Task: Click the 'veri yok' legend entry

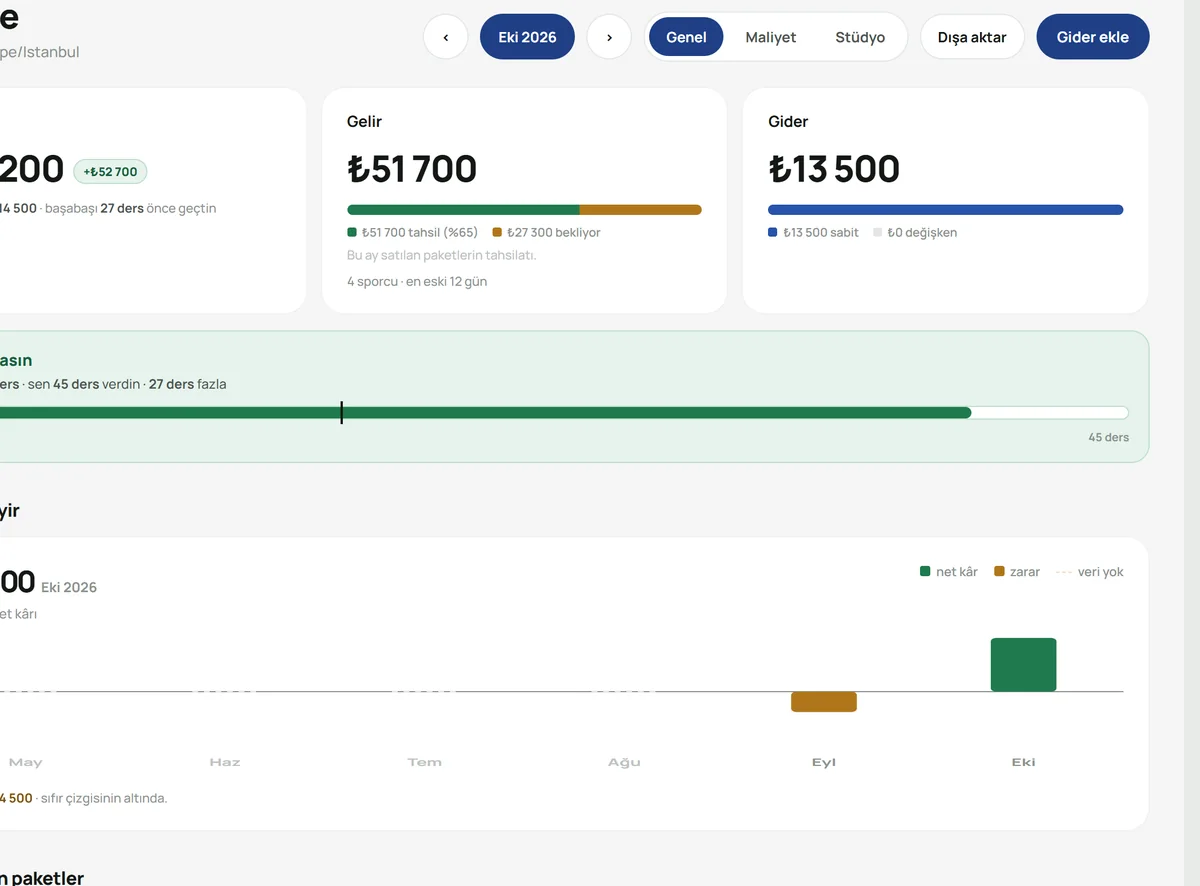Action: coord(1089,572)
